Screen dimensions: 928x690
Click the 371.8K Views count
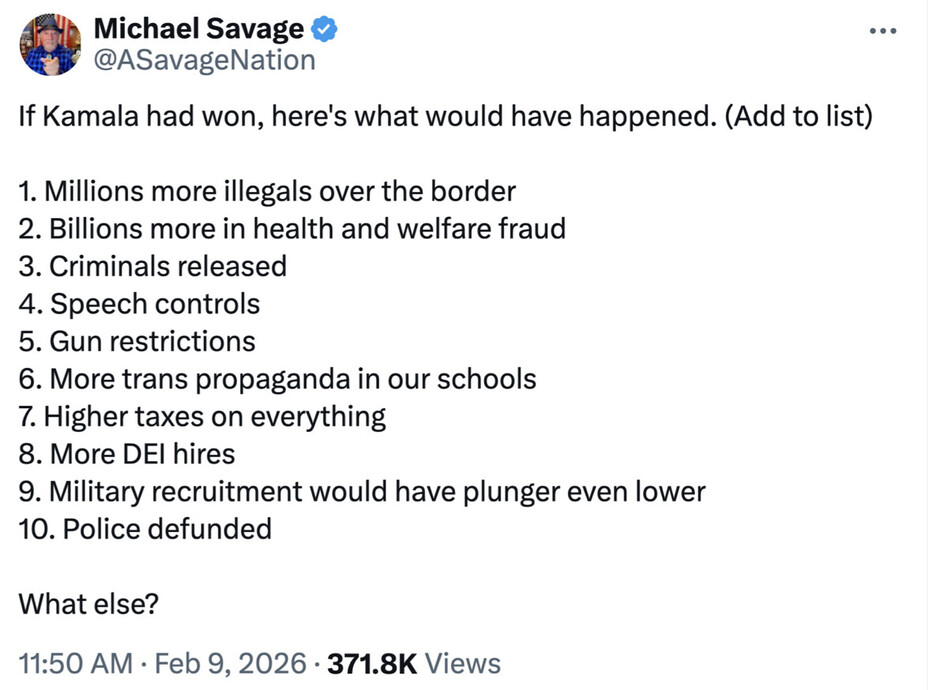tap(413, 662)
